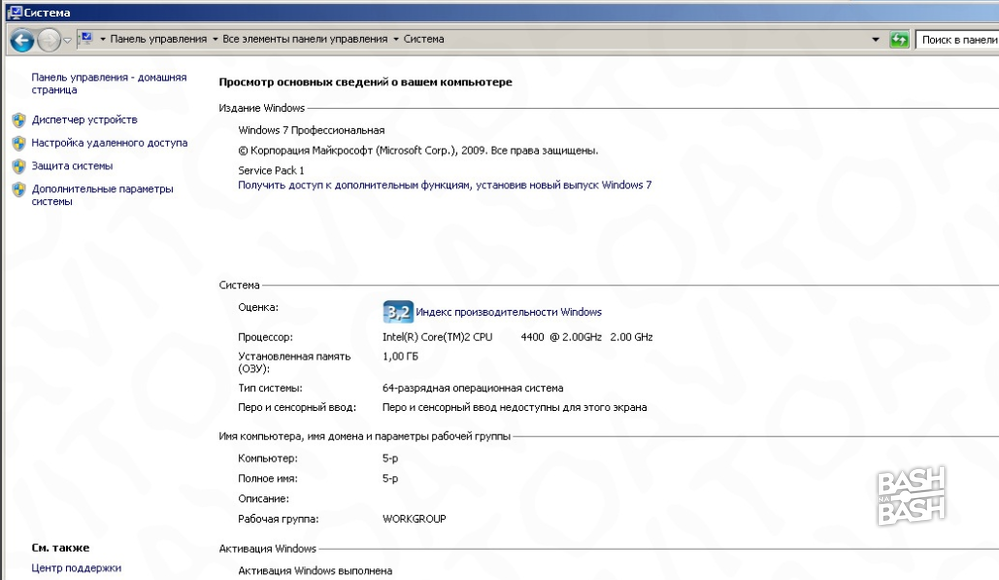Click the shield icon beside Защита системы
The width and height of the screenshot is (999, 580).
click(x=19, y=166)
